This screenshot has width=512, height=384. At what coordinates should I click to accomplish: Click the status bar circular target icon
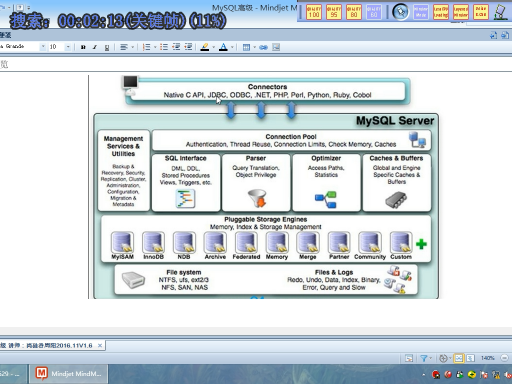coord(443,358)
